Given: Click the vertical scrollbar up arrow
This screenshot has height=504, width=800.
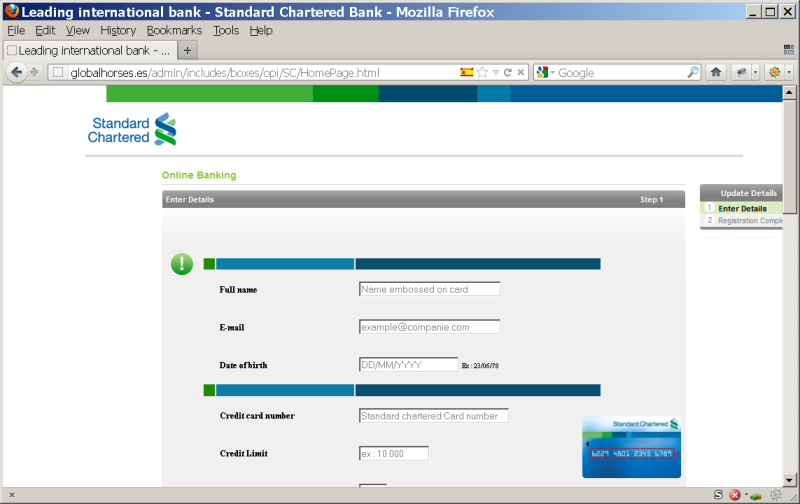Looking at the screenshot, I should coord(789,92).
